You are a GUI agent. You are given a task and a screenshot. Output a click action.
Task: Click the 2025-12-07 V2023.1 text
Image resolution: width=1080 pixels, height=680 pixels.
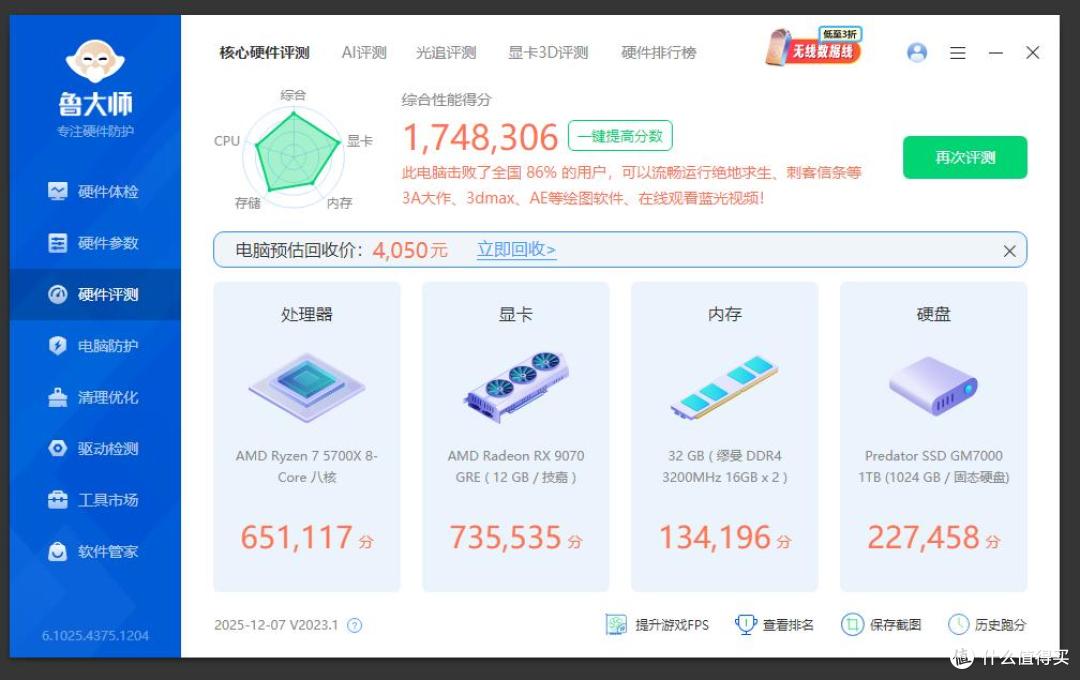pos(276,625)
